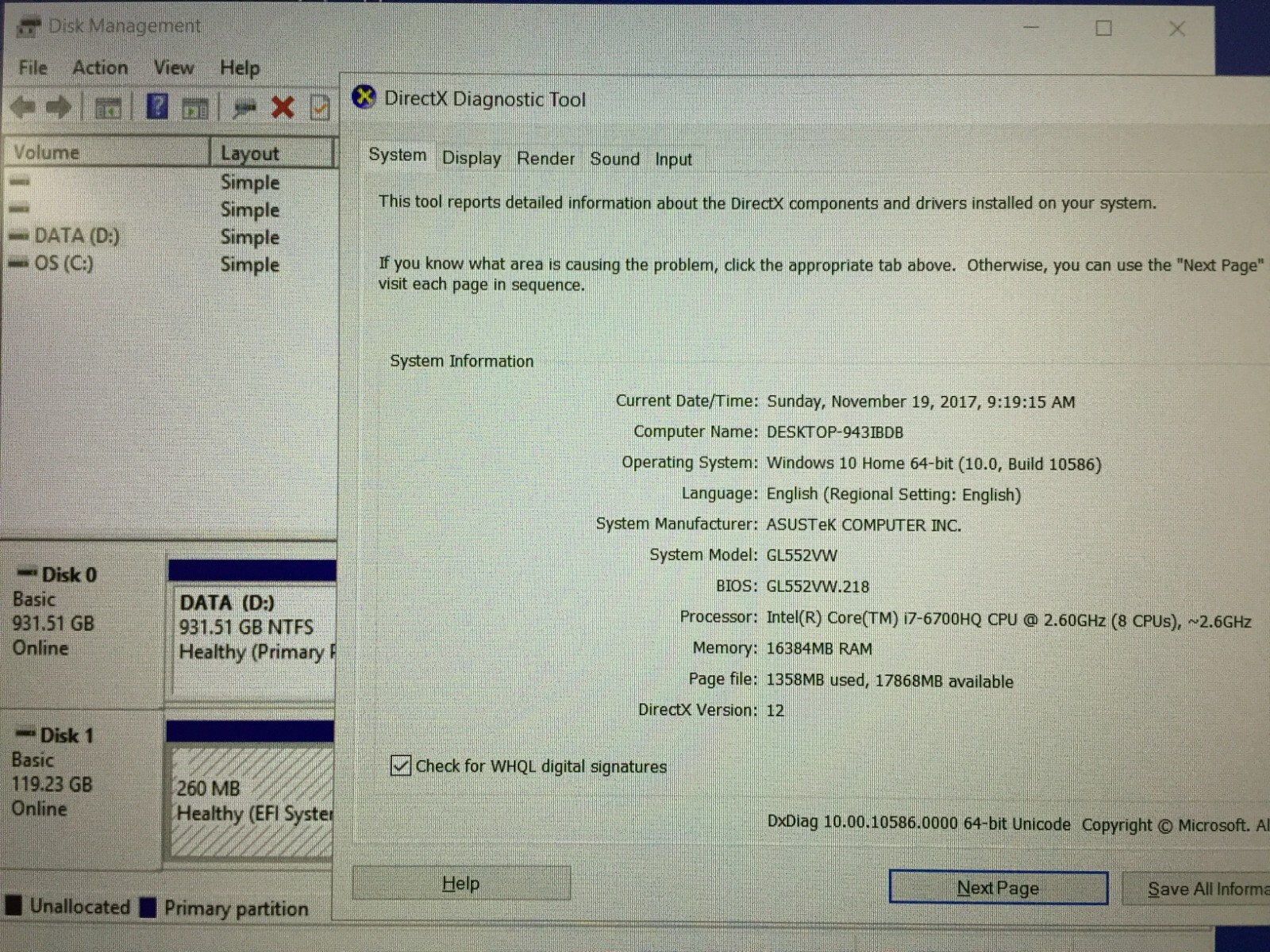Click the Next Page button
Image resolution: width=1270 pixels, height=952 pixels.
pyautogui.click(x=998, y=887)
